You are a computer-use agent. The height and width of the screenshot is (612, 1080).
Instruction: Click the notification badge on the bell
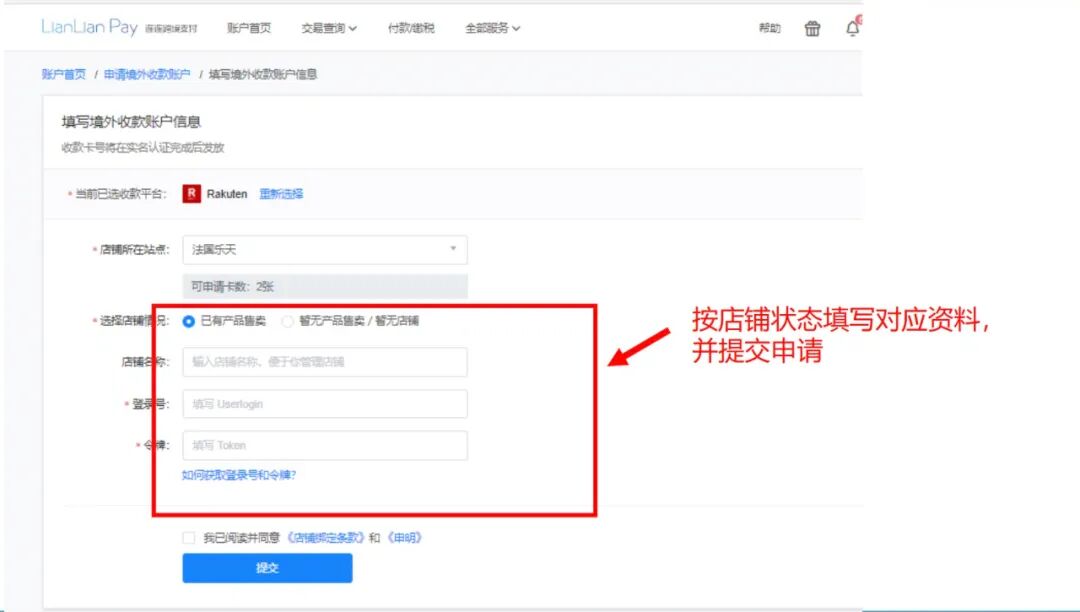(859, 19)
